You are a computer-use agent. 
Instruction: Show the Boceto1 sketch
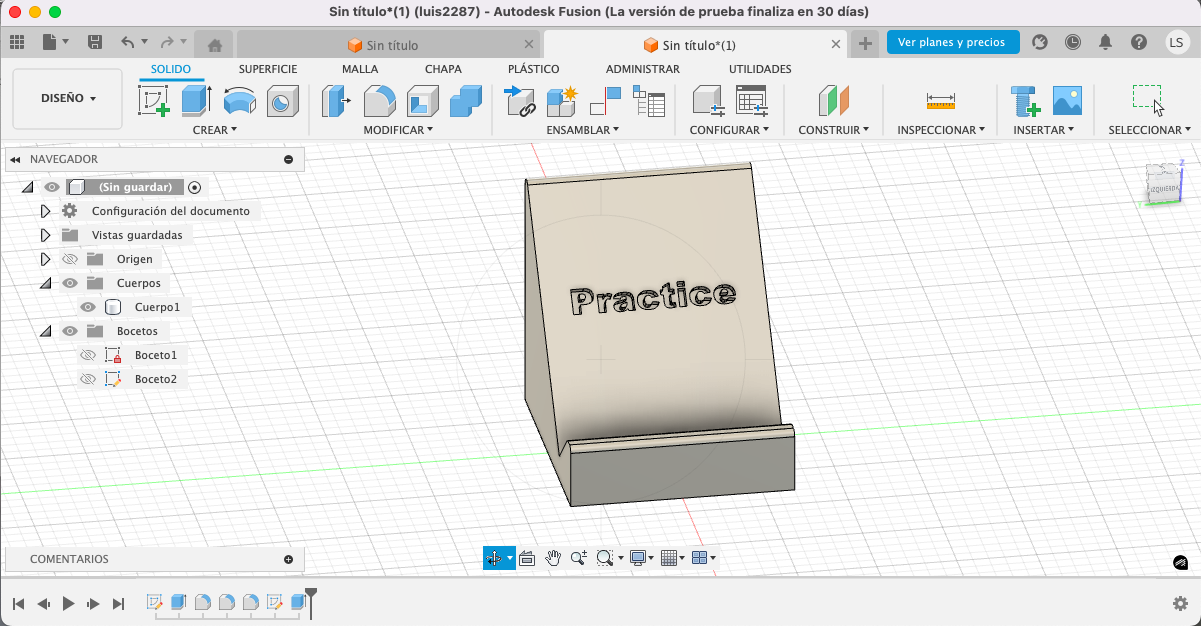coord(88,355)
